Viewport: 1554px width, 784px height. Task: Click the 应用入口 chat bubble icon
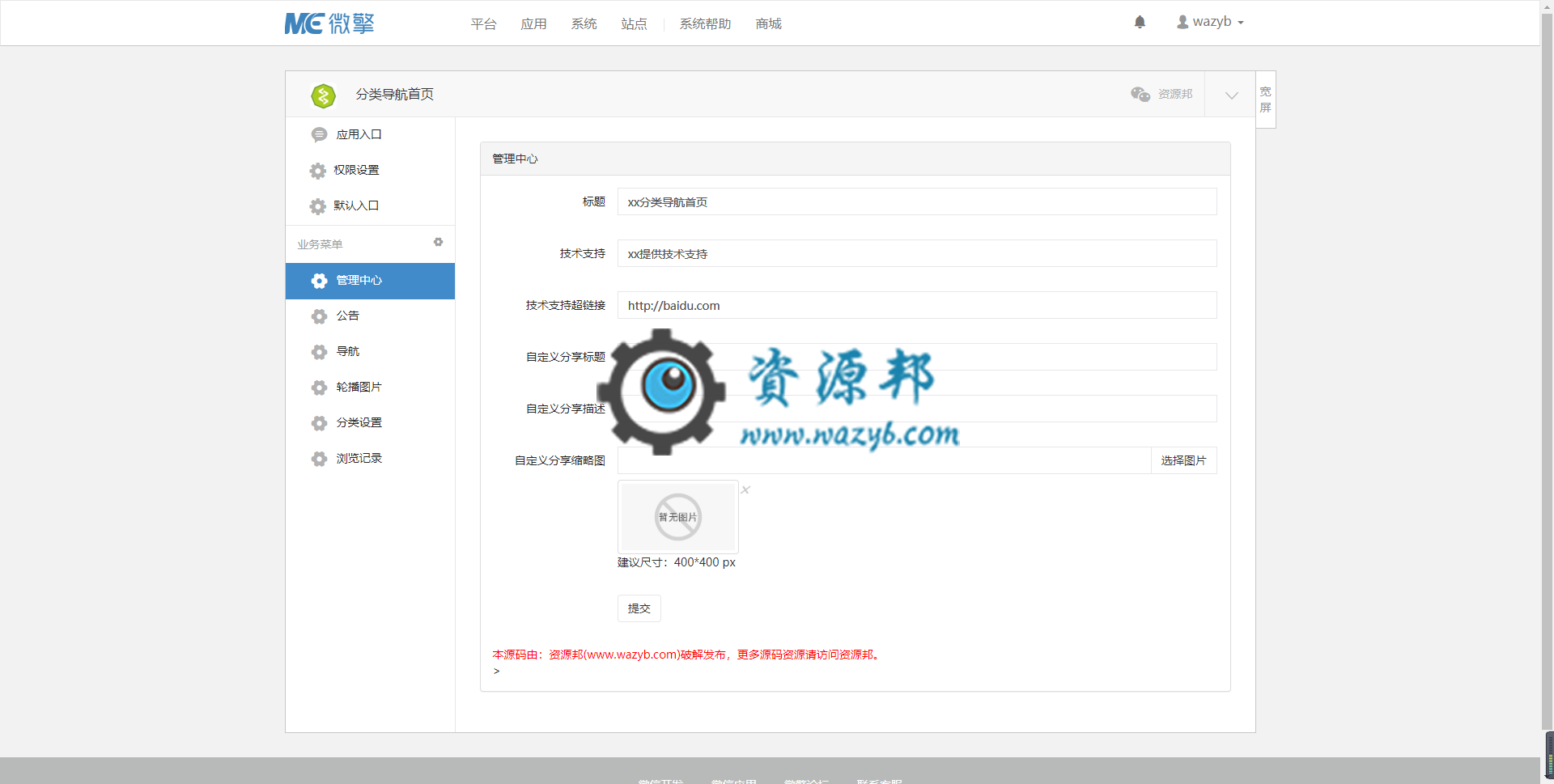click(x=319, y=134)
